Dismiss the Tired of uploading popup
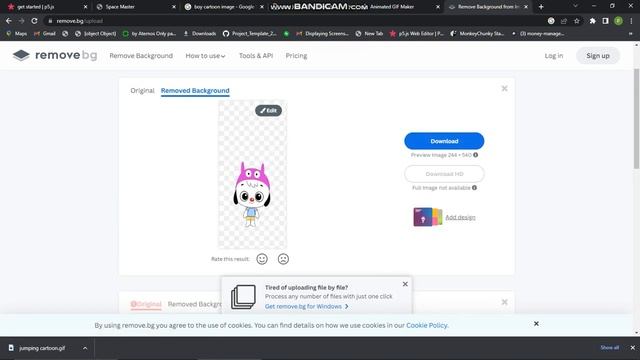Viewport: 640px width, 360px height. [x=405, y=284]
